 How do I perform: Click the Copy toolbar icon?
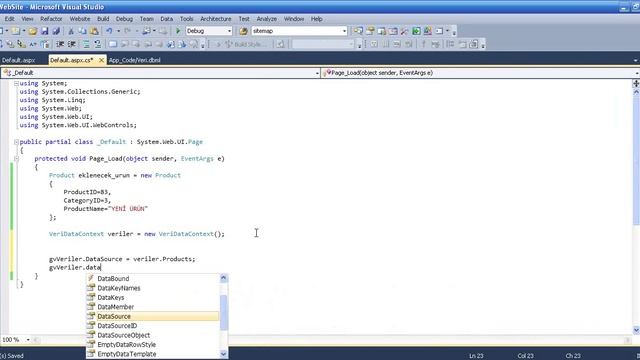[x=82, y=31]
